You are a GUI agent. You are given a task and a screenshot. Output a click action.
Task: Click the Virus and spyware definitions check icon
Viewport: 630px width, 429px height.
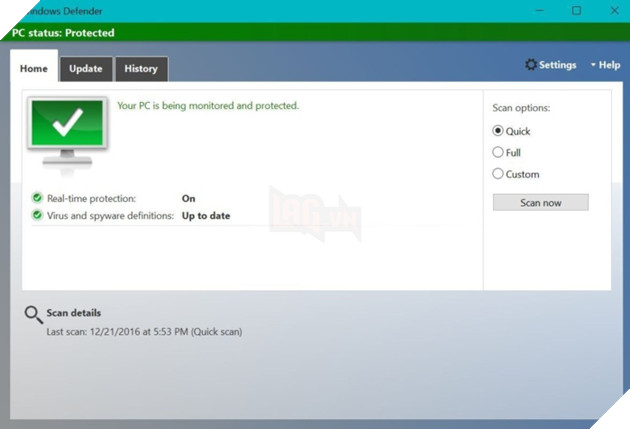point(37,215)
